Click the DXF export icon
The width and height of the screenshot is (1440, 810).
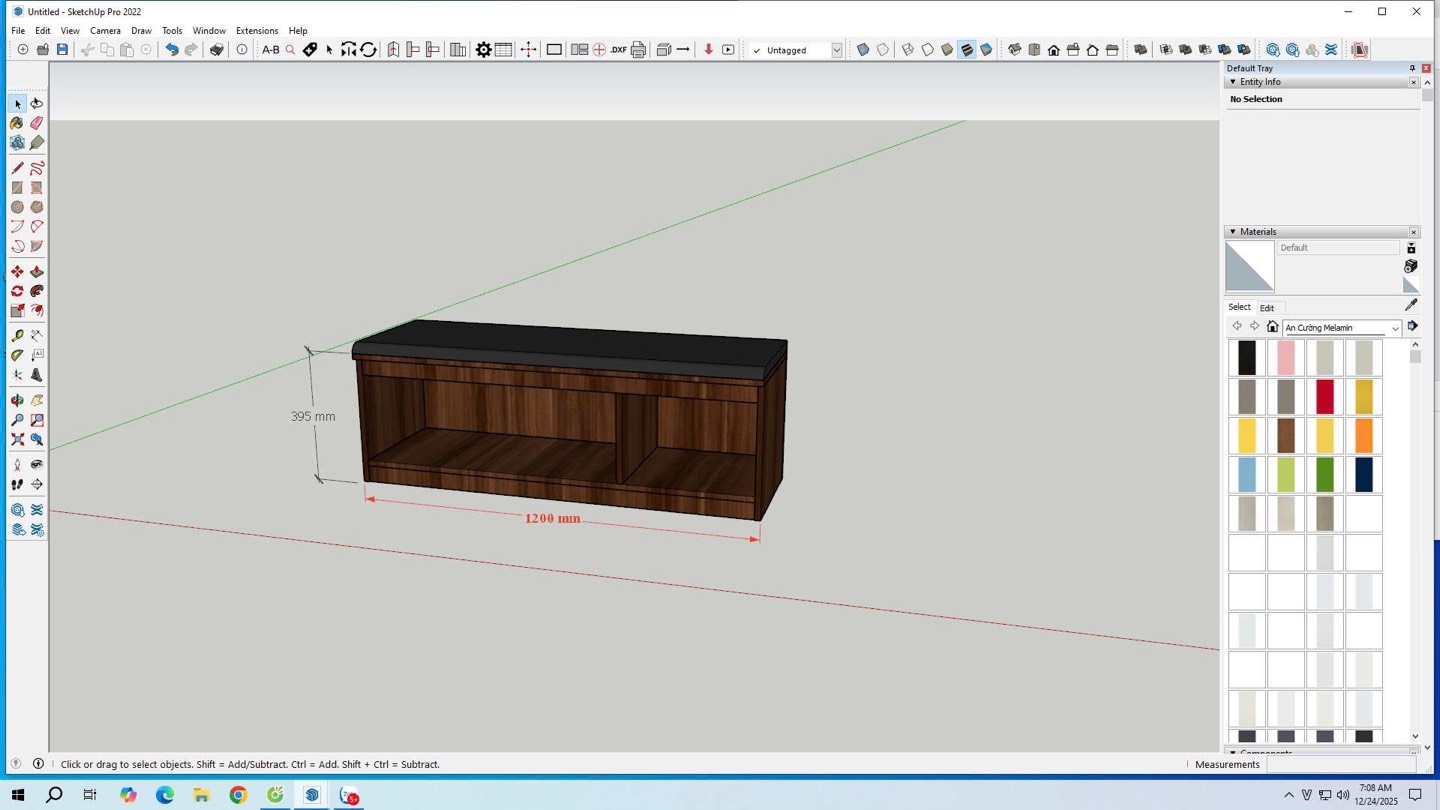coord(618,50)
